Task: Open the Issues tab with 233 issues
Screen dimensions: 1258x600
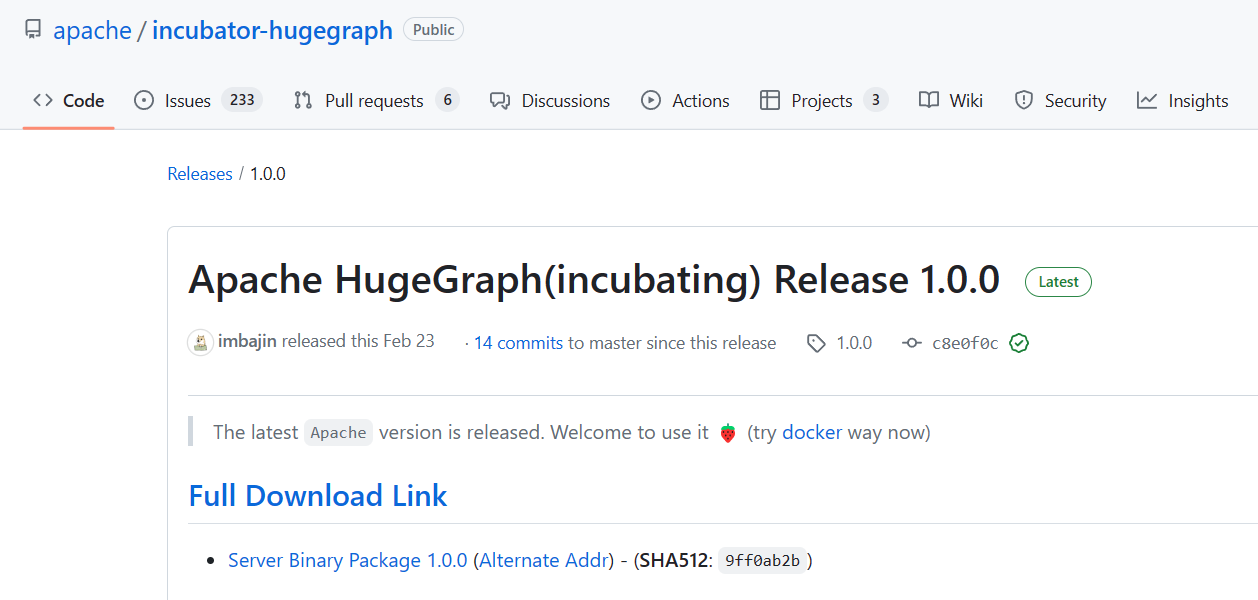Action: 186,100
